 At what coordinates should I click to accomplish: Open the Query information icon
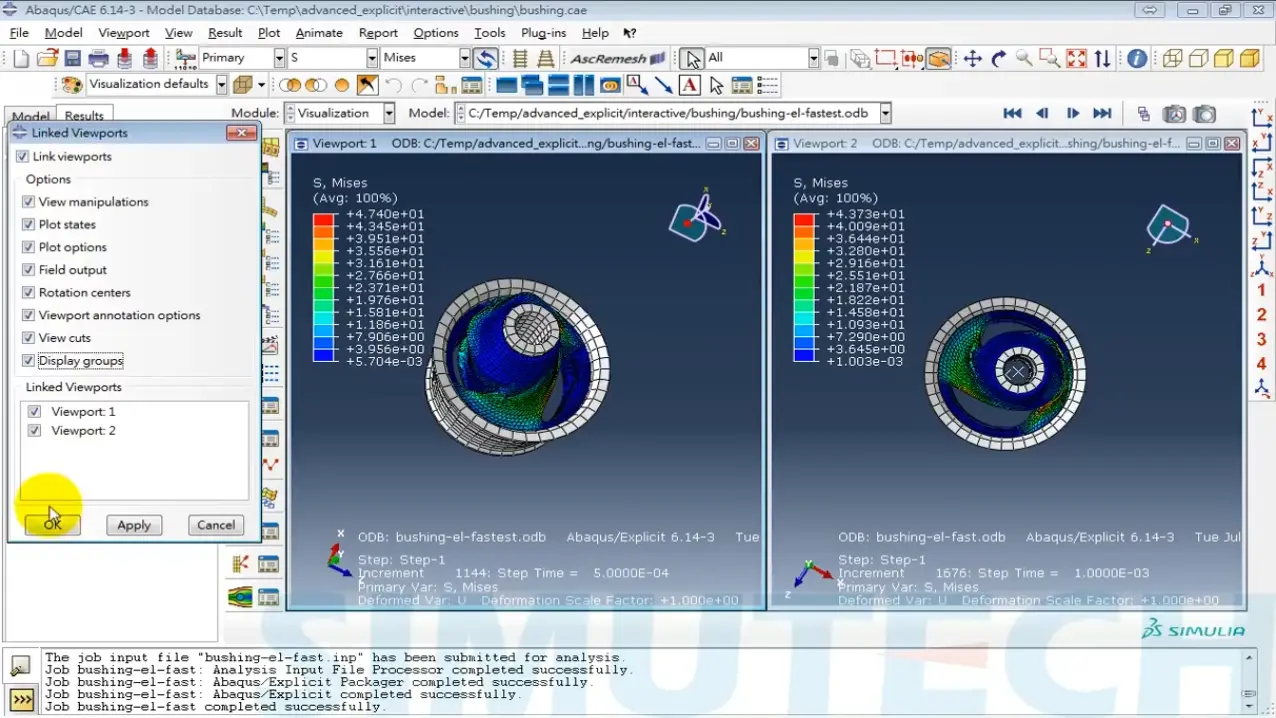click(x=1137, y=58)
